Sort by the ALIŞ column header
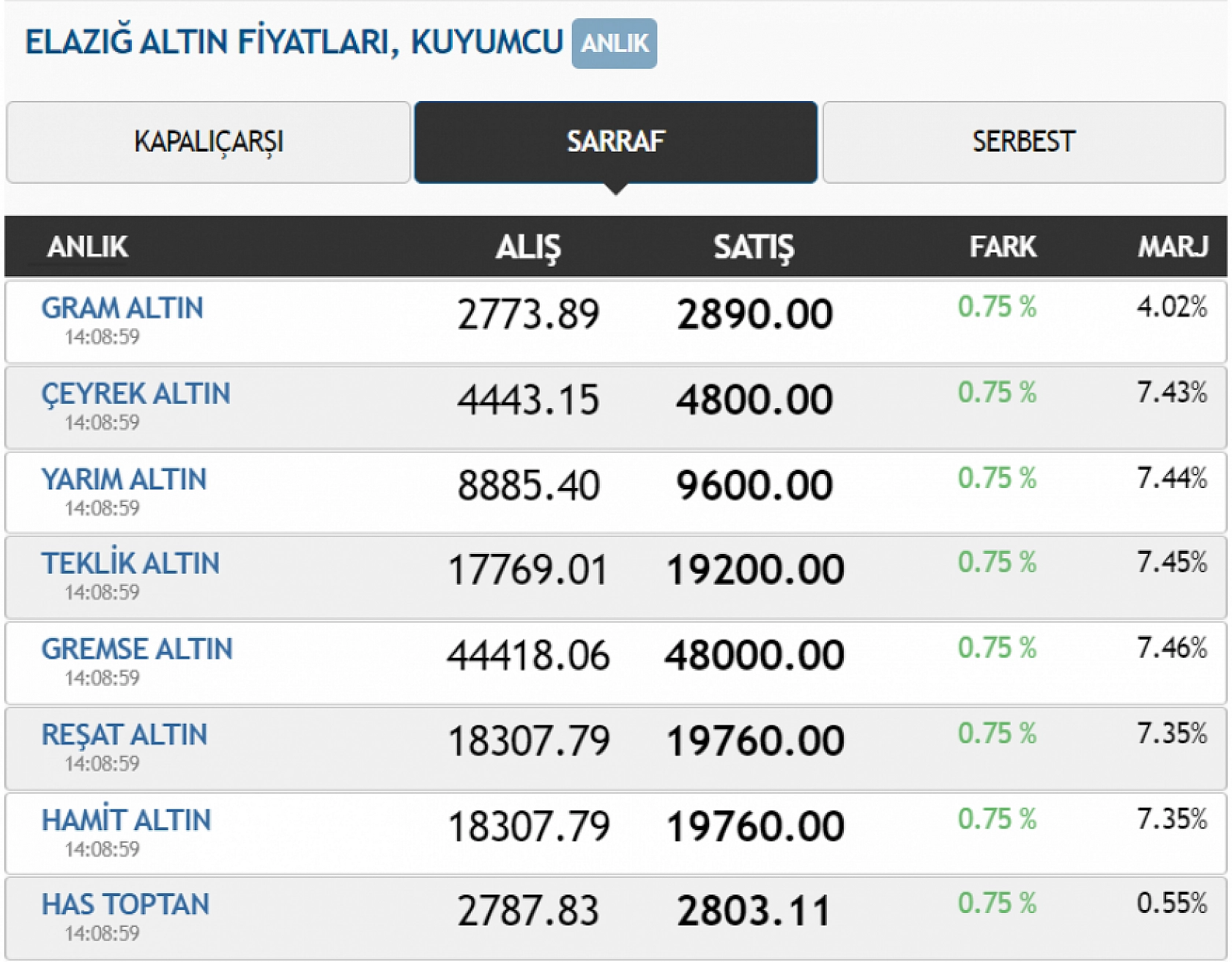The width and height of the screenshot is (1232, 962). click(x=529, y=247)
